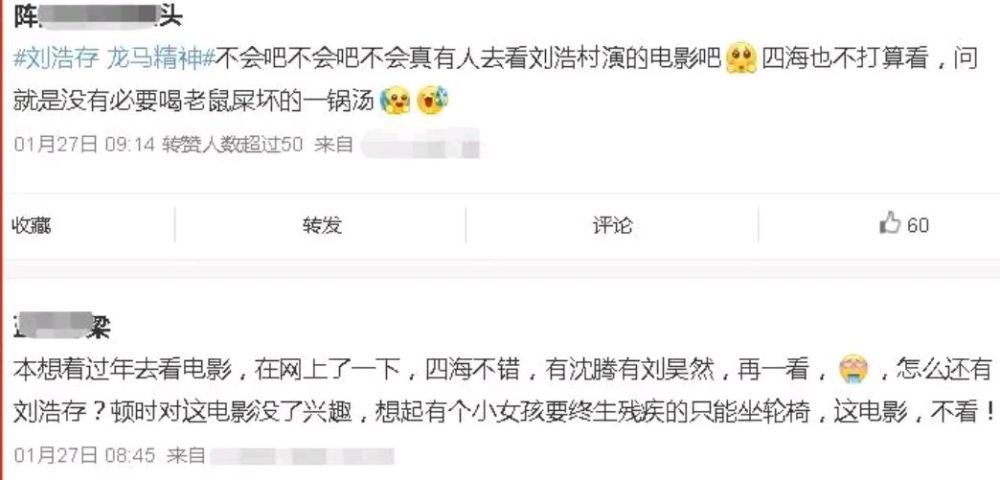Open the second poster's username ending with 梁
Viewport: 1000px width, 480px height.
pyautogui.click(x=62, y=327)
